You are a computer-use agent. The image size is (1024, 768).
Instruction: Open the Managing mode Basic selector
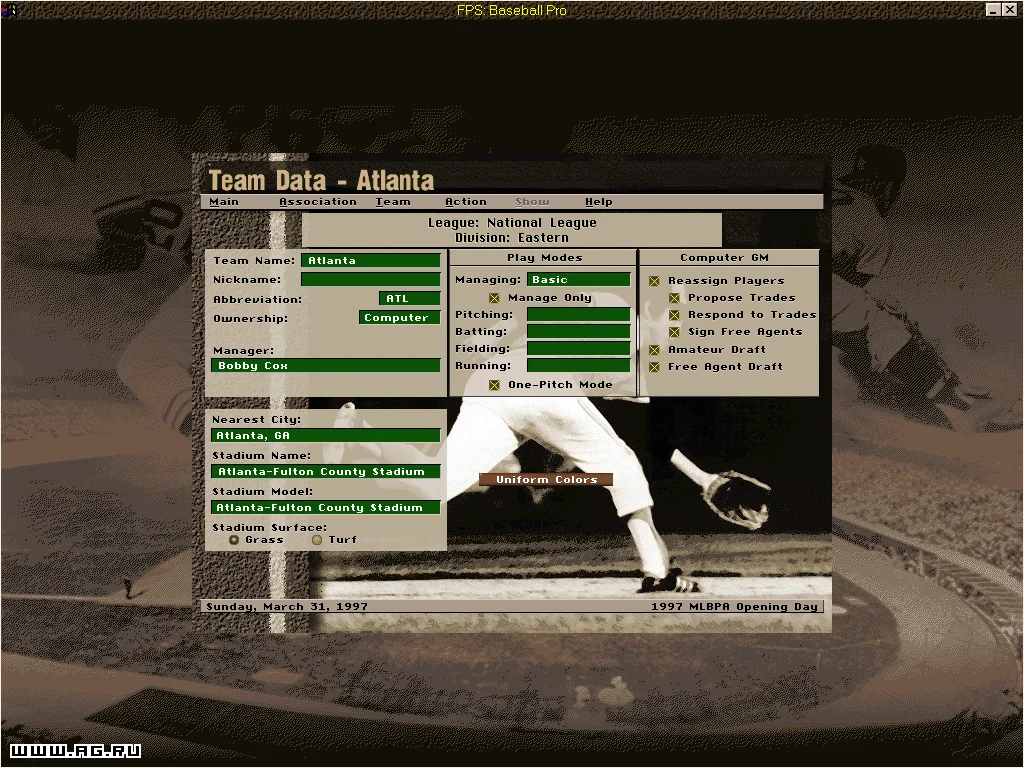click(578, 280)
